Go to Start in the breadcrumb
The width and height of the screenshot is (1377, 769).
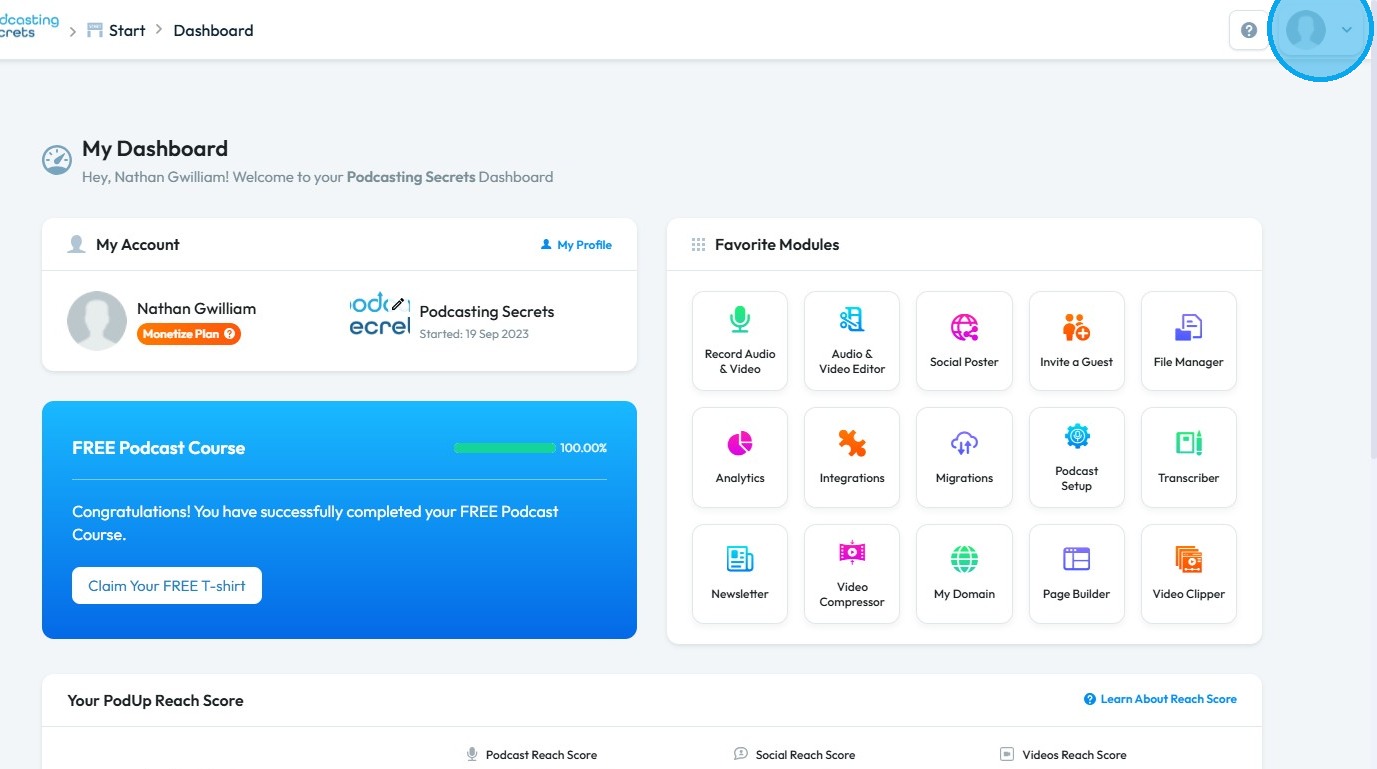click(x=127, y=30)
